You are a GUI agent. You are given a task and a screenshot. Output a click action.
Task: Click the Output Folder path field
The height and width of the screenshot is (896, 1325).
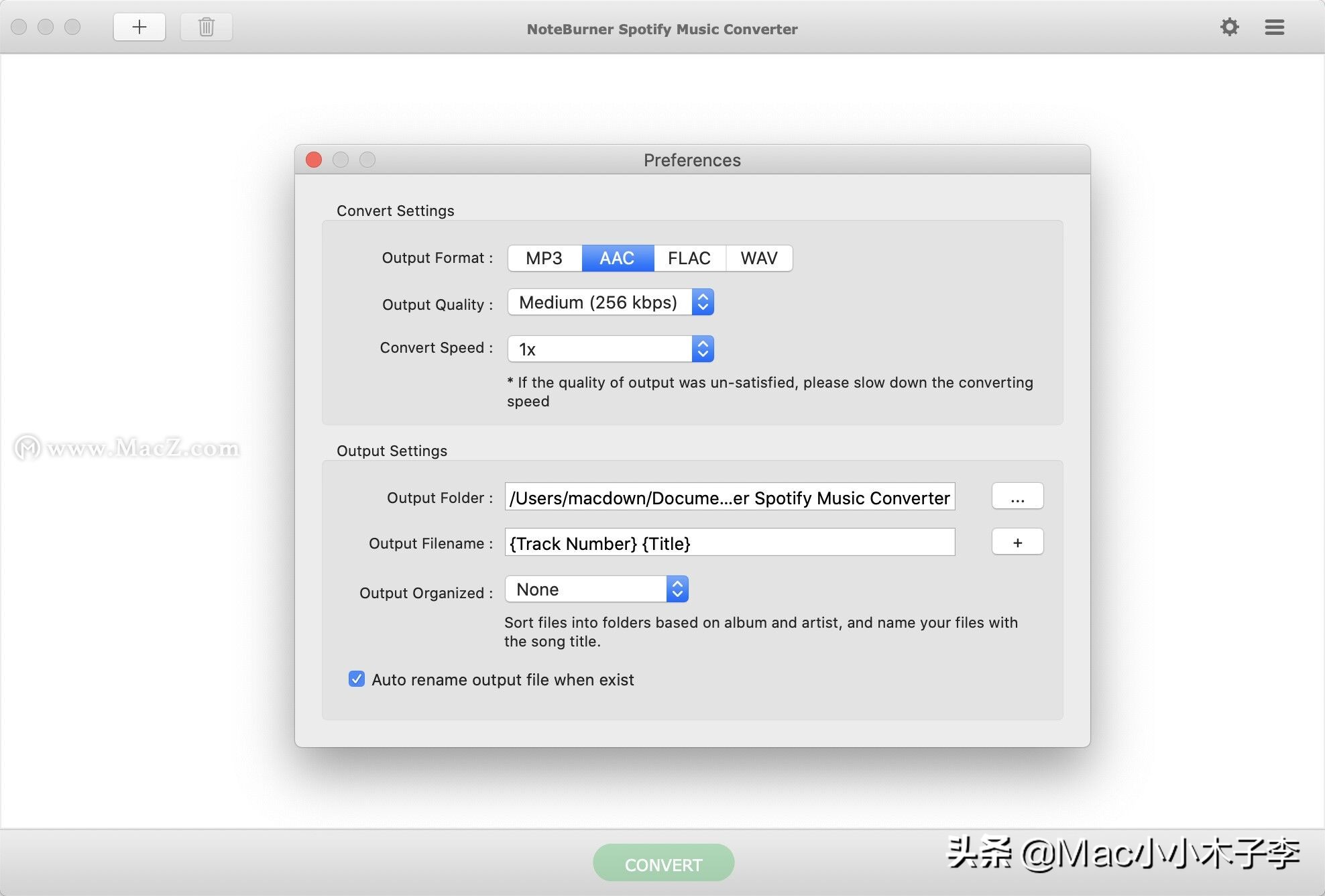730,497
